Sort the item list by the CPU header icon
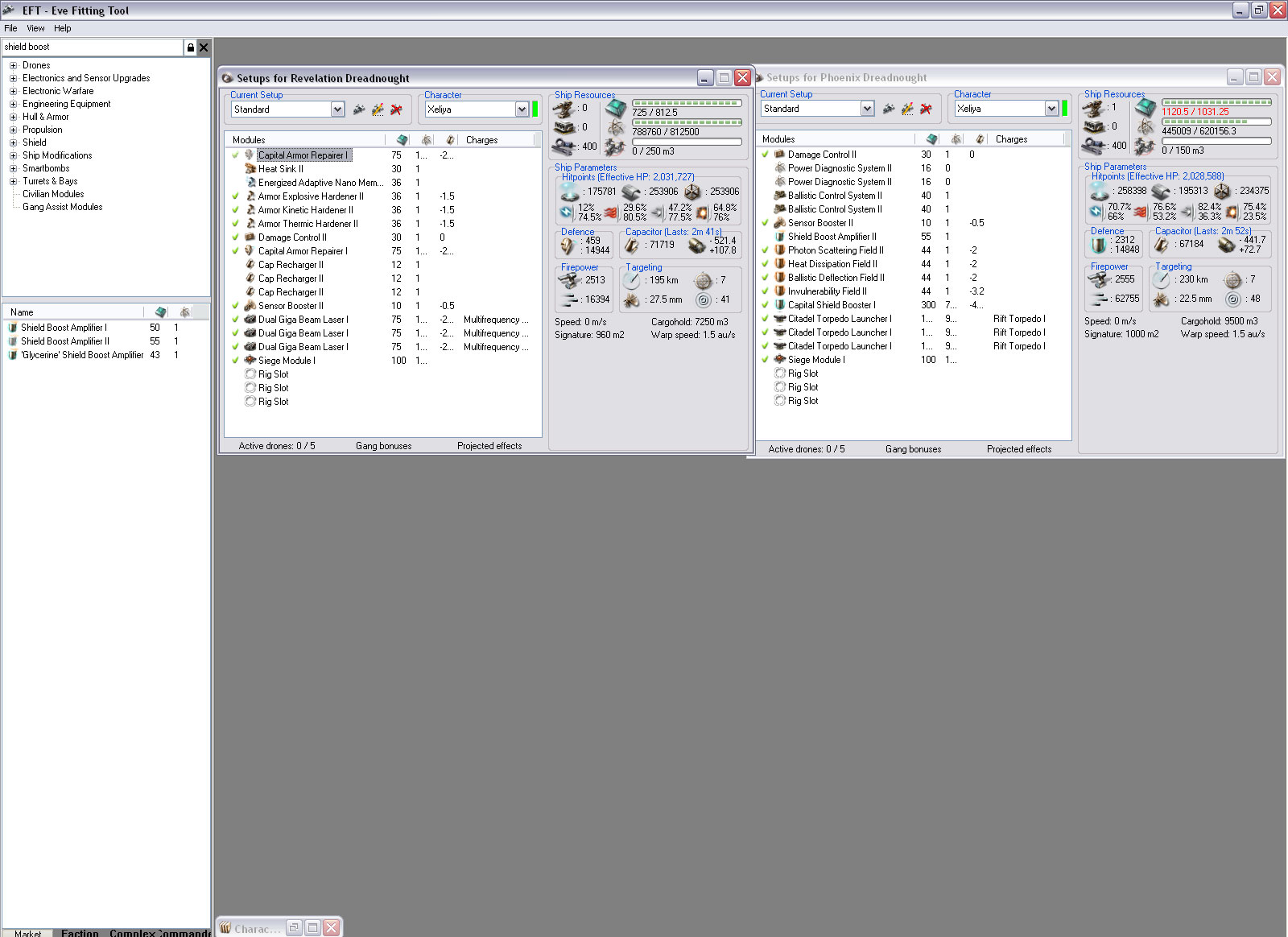Viewport: 1288px width, 937px height. (x=161, y=312)
